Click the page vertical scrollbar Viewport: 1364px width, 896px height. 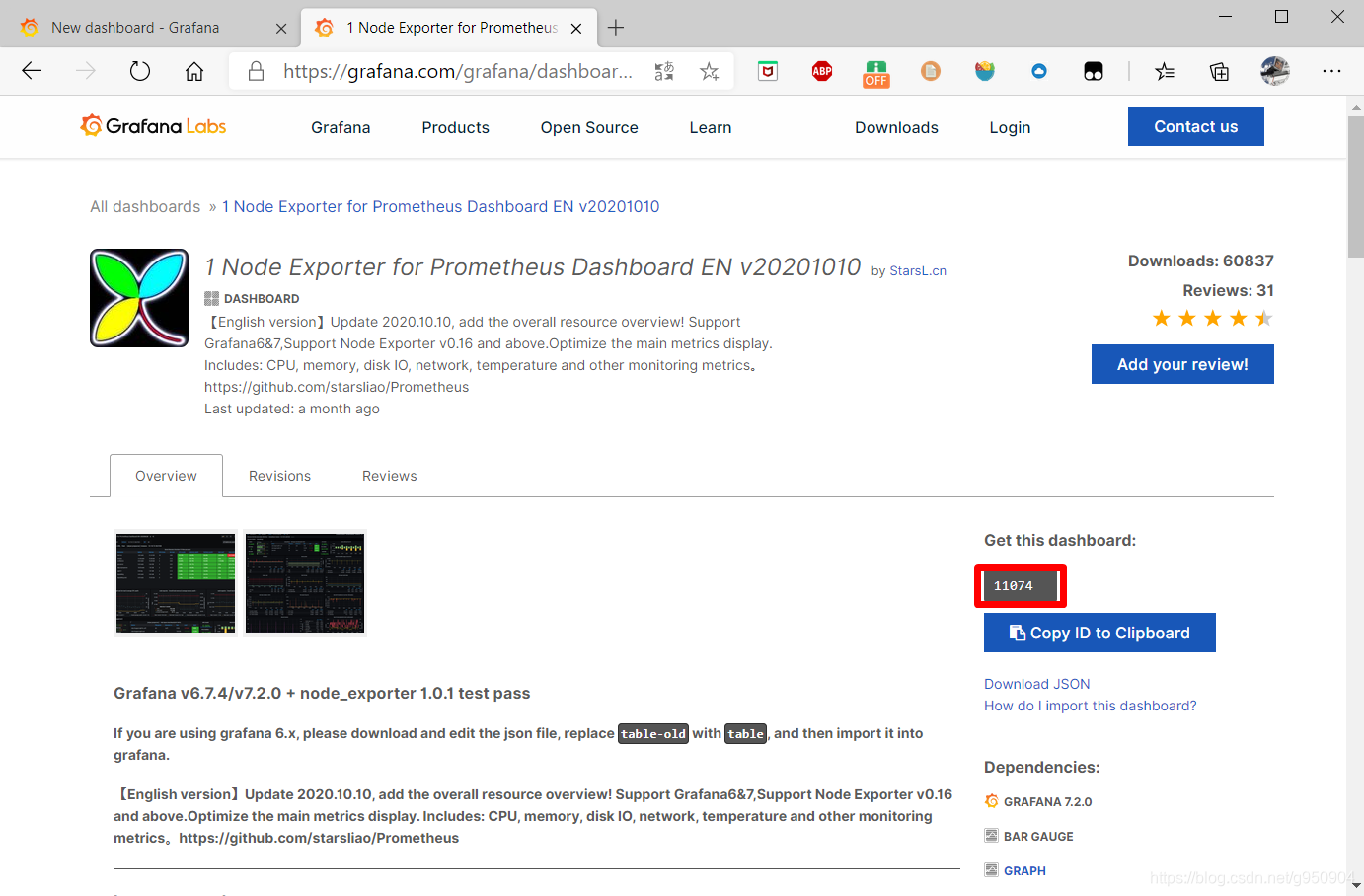pos(1355,187)
